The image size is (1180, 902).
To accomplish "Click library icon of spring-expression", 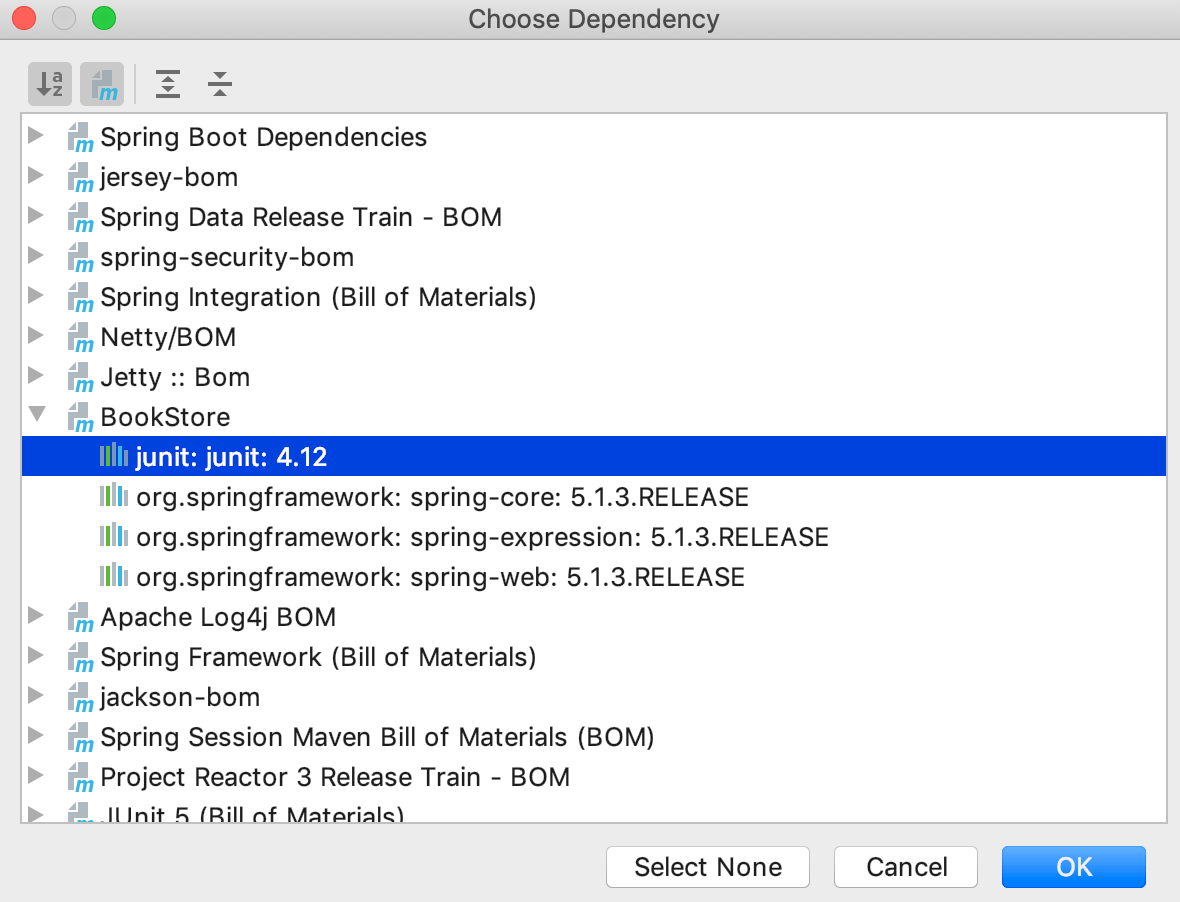I will point(114,535).
